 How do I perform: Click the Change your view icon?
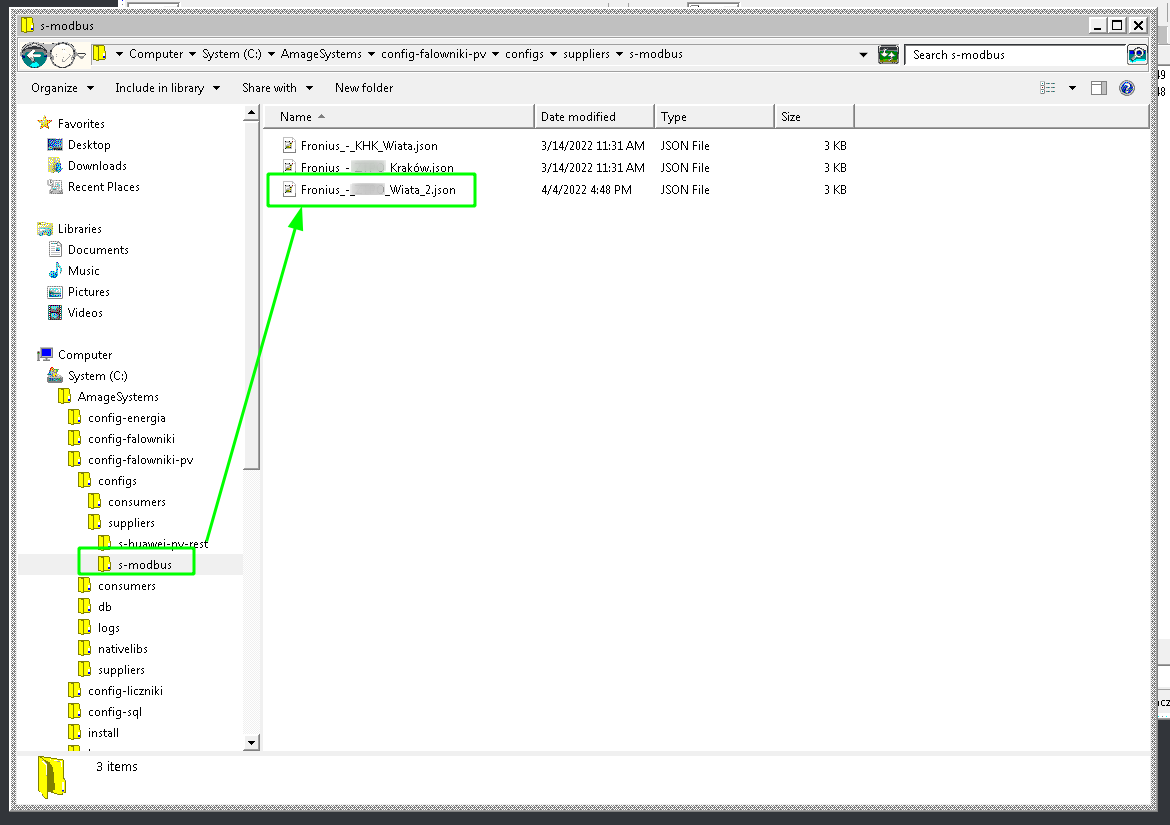[1048, 88]
